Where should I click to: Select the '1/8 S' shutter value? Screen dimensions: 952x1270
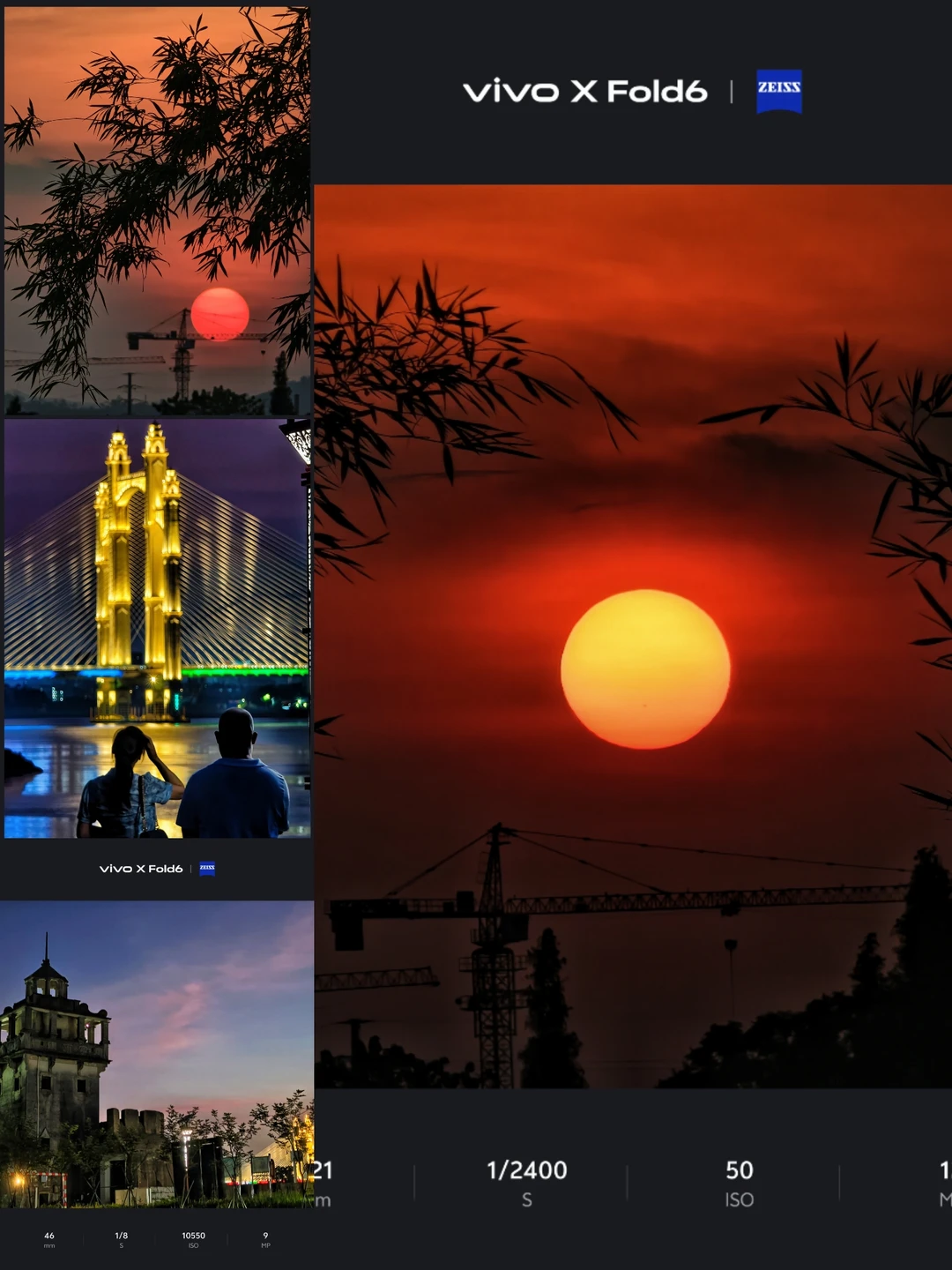point(122,1240)
